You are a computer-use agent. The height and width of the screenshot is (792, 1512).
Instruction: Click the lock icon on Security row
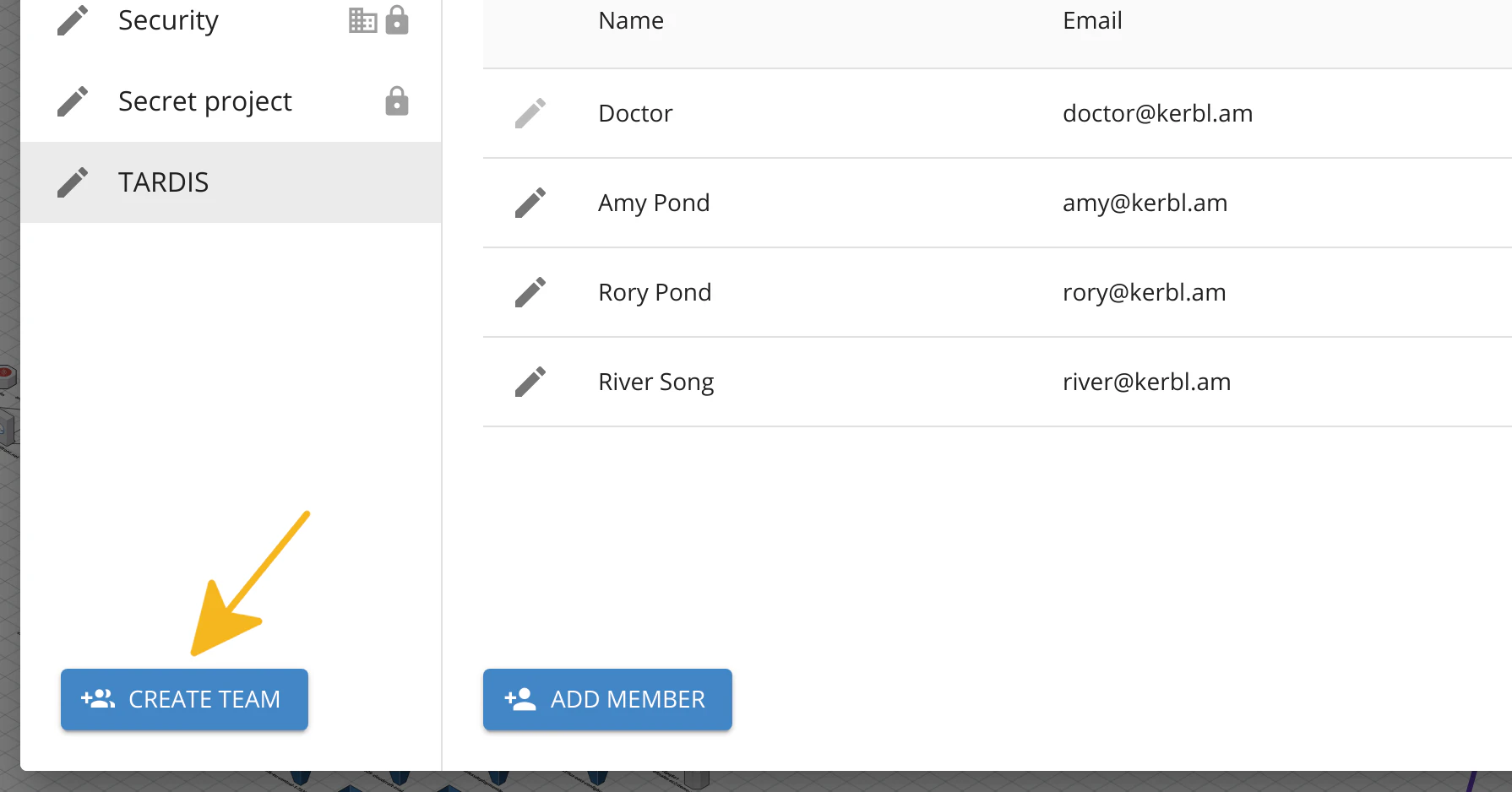(397, 20)
